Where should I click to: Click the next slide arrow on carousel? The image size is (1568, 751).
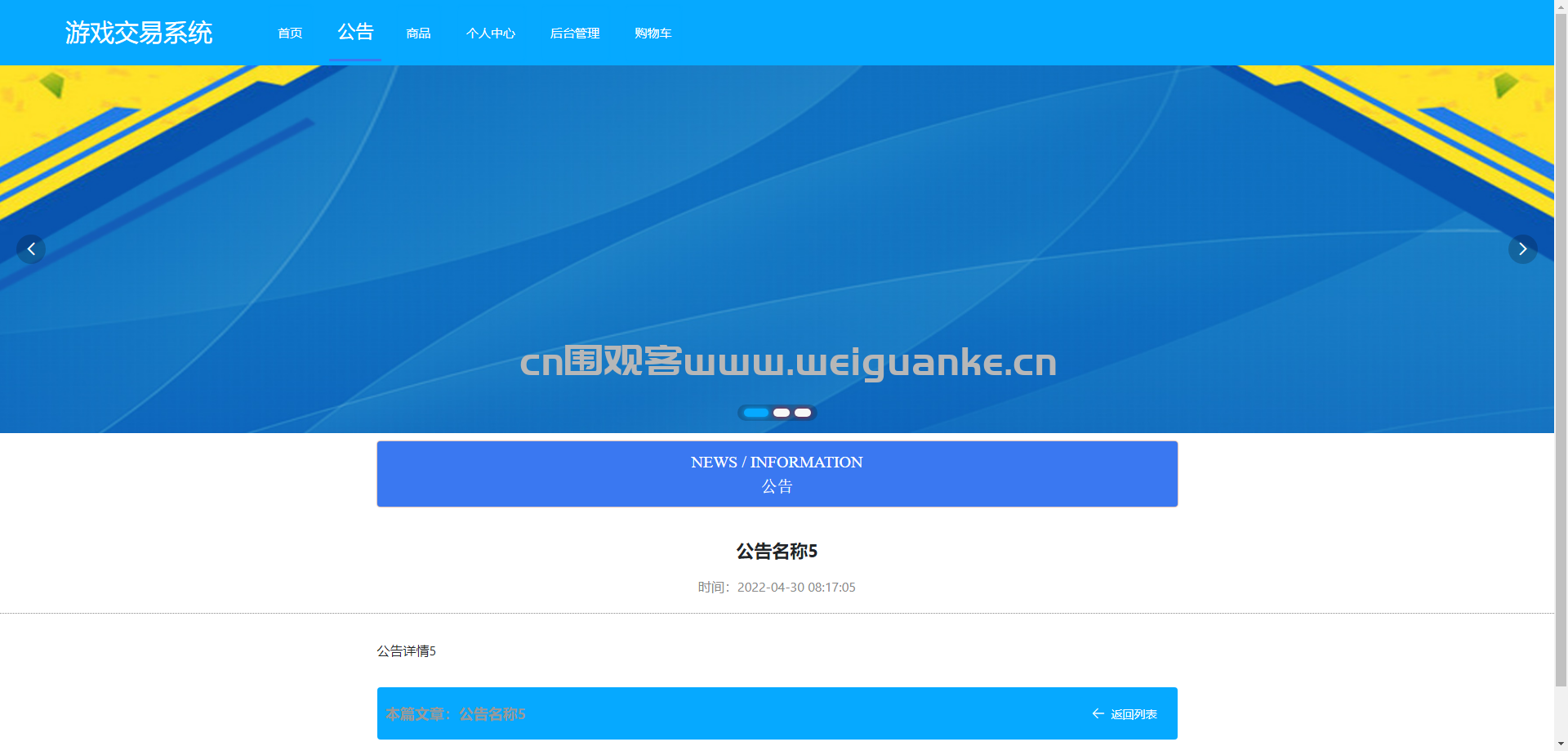click(x=1522, y=249)
